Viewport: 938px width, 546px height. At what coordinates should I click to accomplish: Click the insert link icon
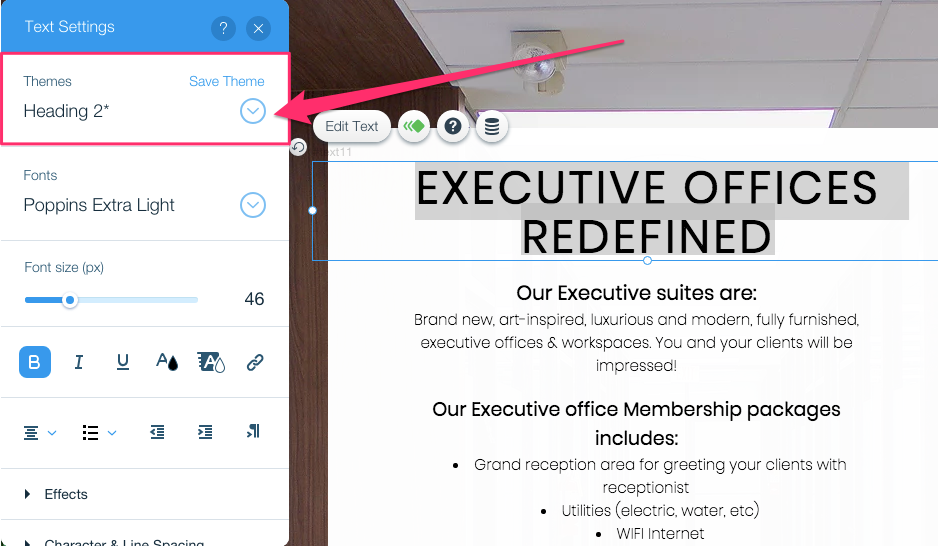point(255,362)
